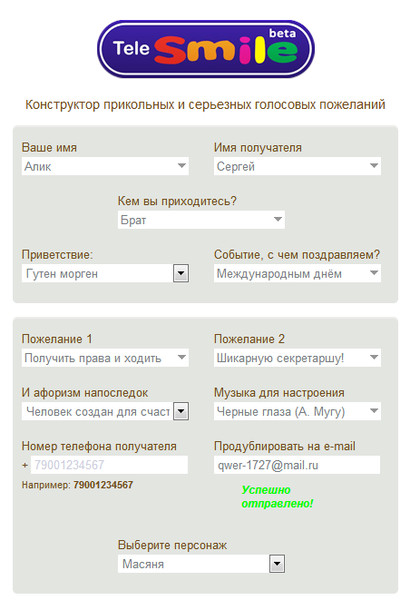Click the 'Например: 79001234567' example text
Image resolution: width=410 pixels, height=600 pixels.
77,485
